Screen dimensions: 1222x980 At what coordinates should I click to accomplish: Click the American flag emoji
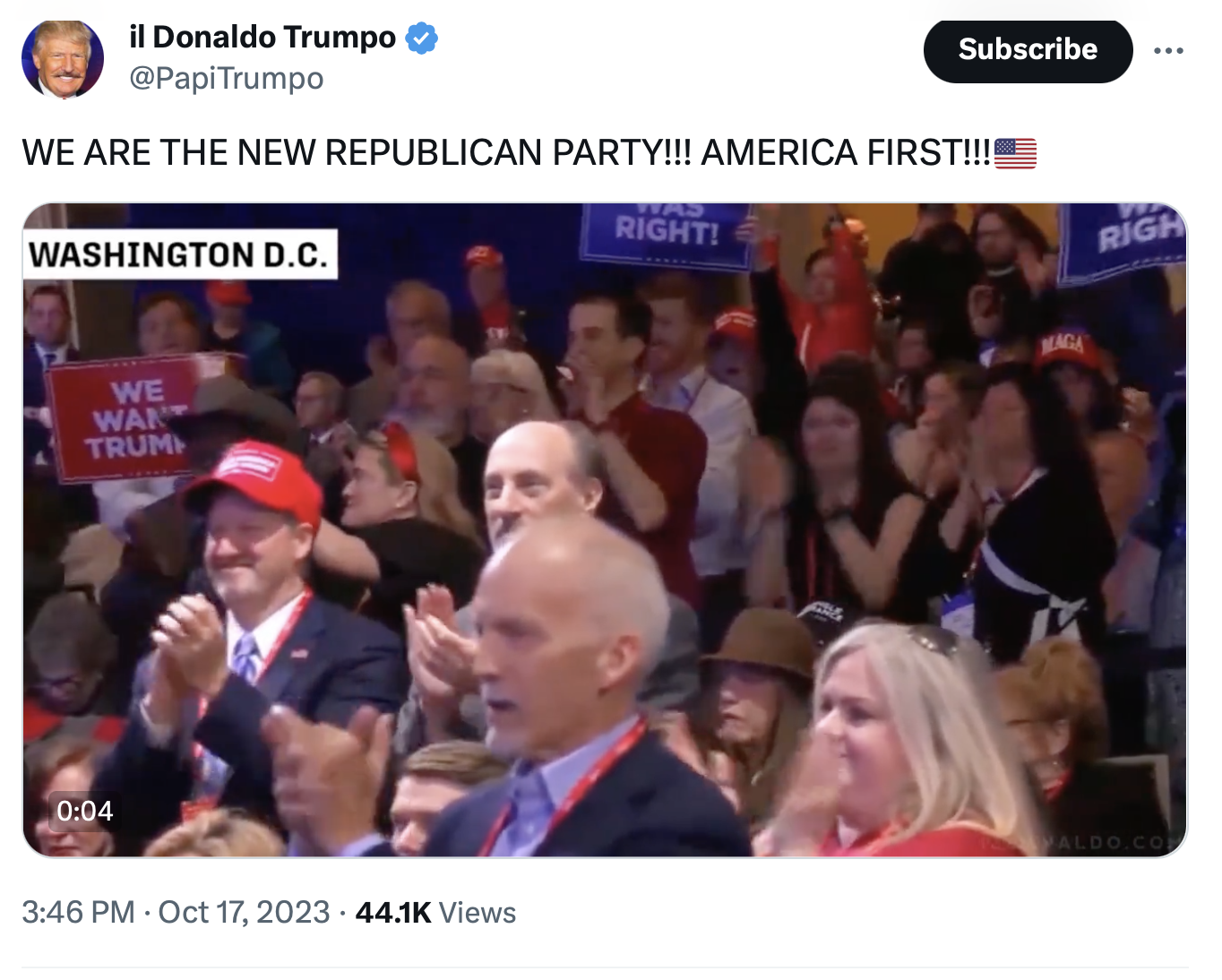click(x=1015, y=153)
